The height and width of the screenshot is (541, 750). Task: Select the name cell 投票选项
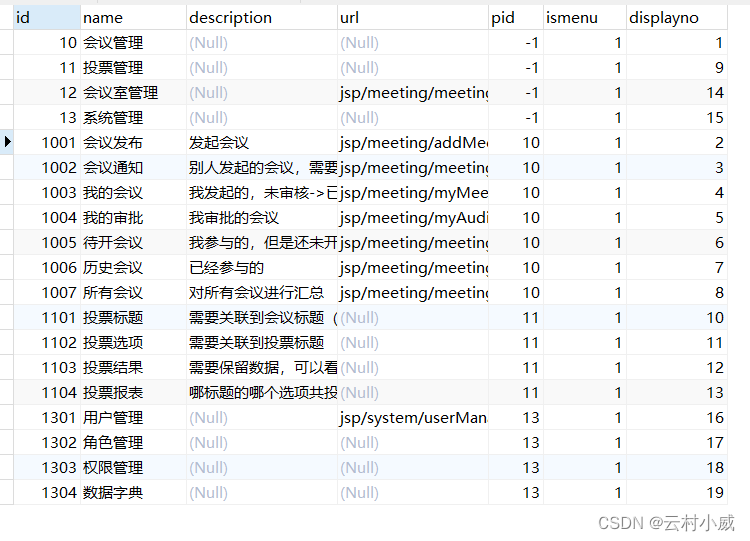coord(133,342)
